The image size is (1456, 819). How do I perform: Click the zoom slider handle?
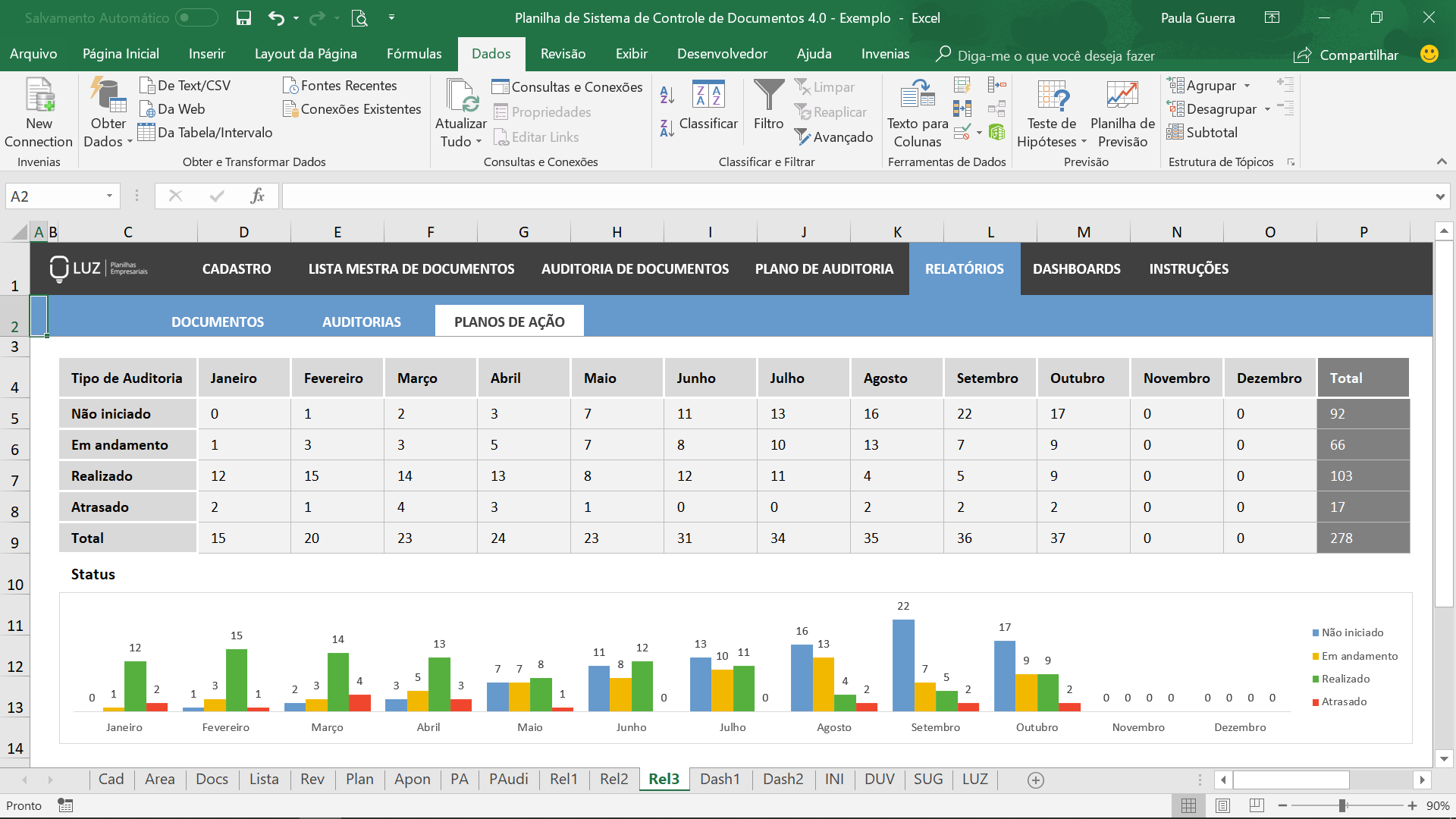[x=1342, y=805]
